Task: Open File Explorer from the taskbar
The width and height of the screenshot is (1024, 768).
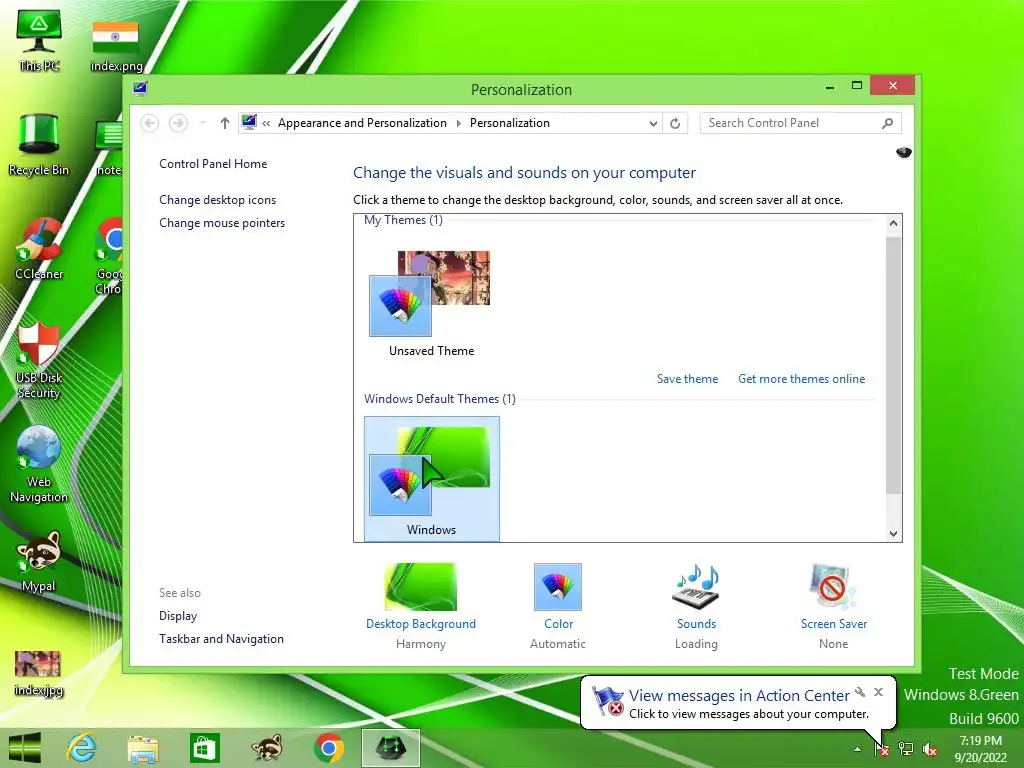Action: coord(143,748)
